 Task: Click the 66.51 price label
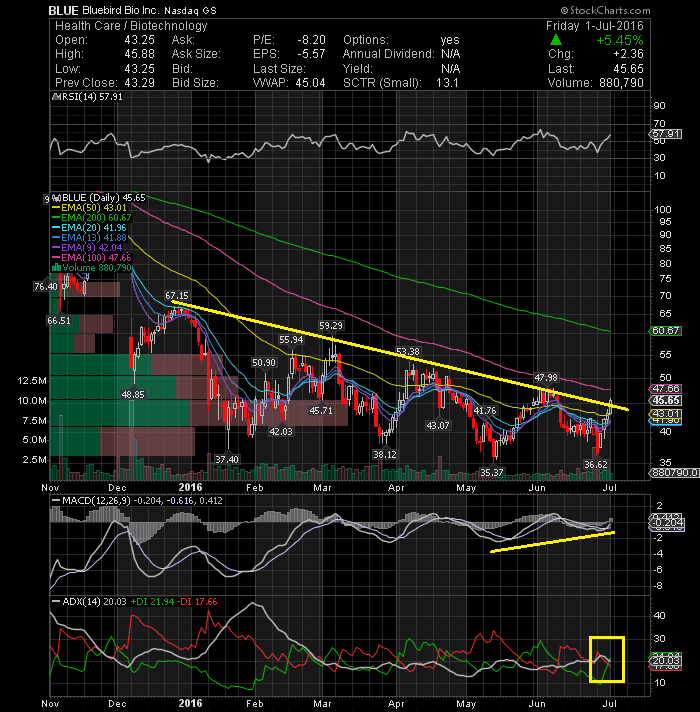click(x=59, y=321)
